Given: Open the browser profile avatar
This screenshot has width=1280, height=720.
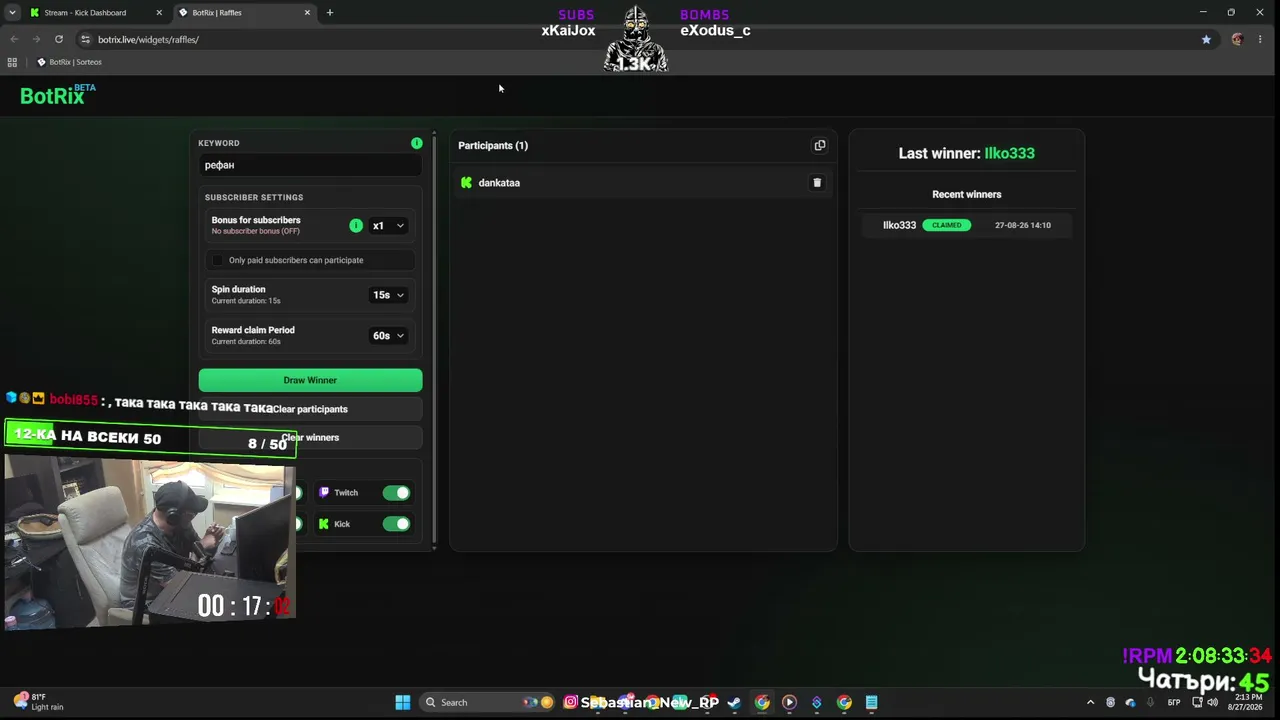Looking at the screenshot, I should [1237, 39].
